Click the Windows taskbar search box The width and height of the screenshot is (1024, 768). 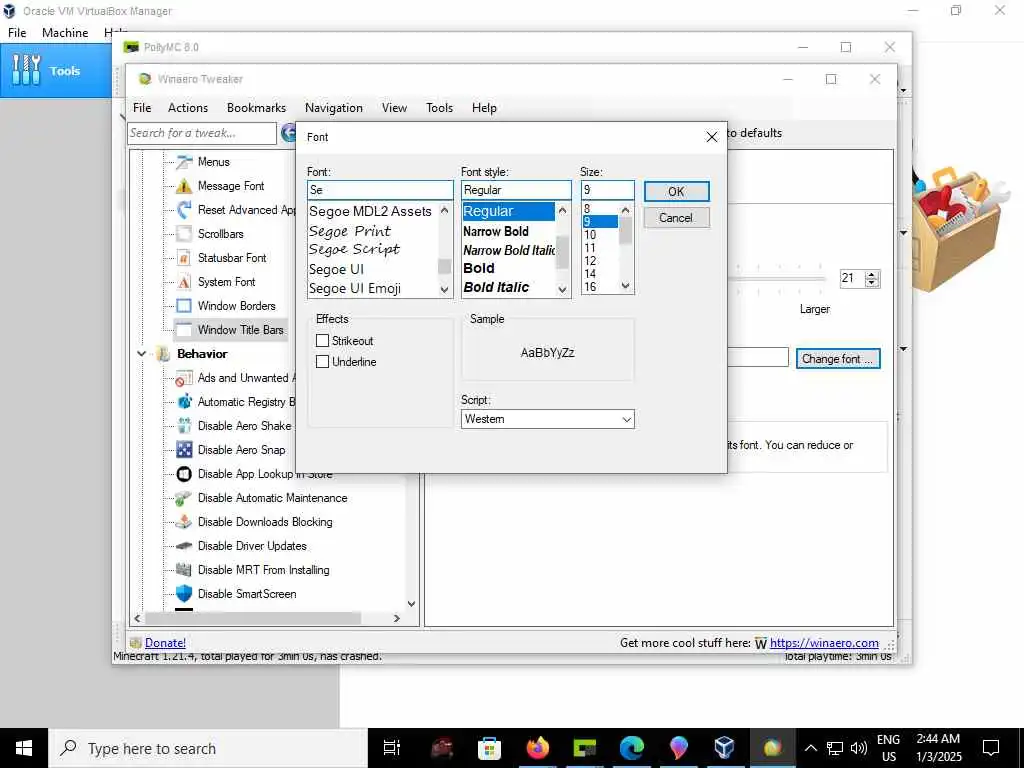click(208, 748)
